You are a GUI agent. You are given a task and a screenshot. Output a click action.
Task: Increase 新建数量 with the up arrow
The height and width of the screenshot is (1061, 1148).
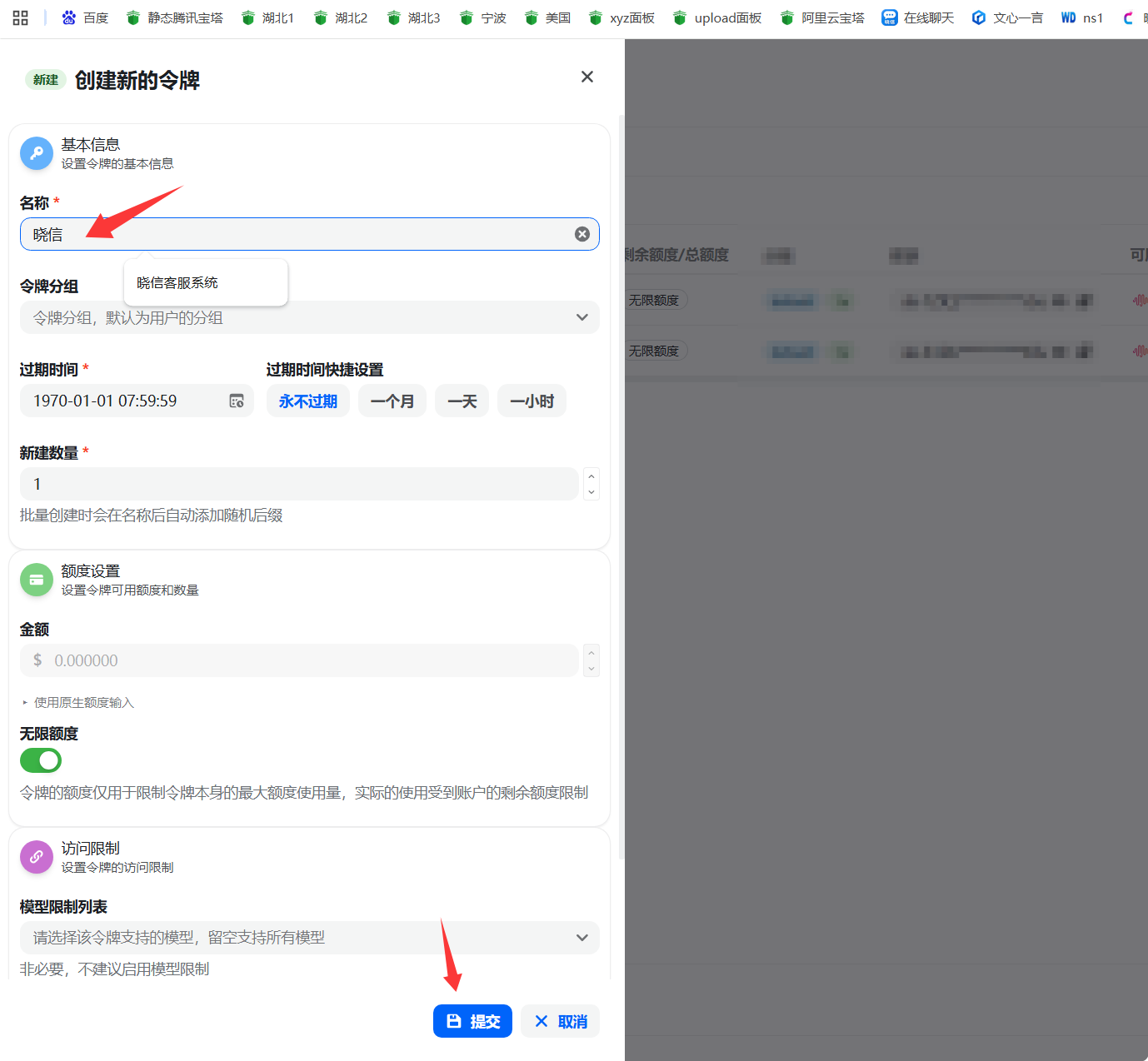pyautogui.click(x=591, y=476)
